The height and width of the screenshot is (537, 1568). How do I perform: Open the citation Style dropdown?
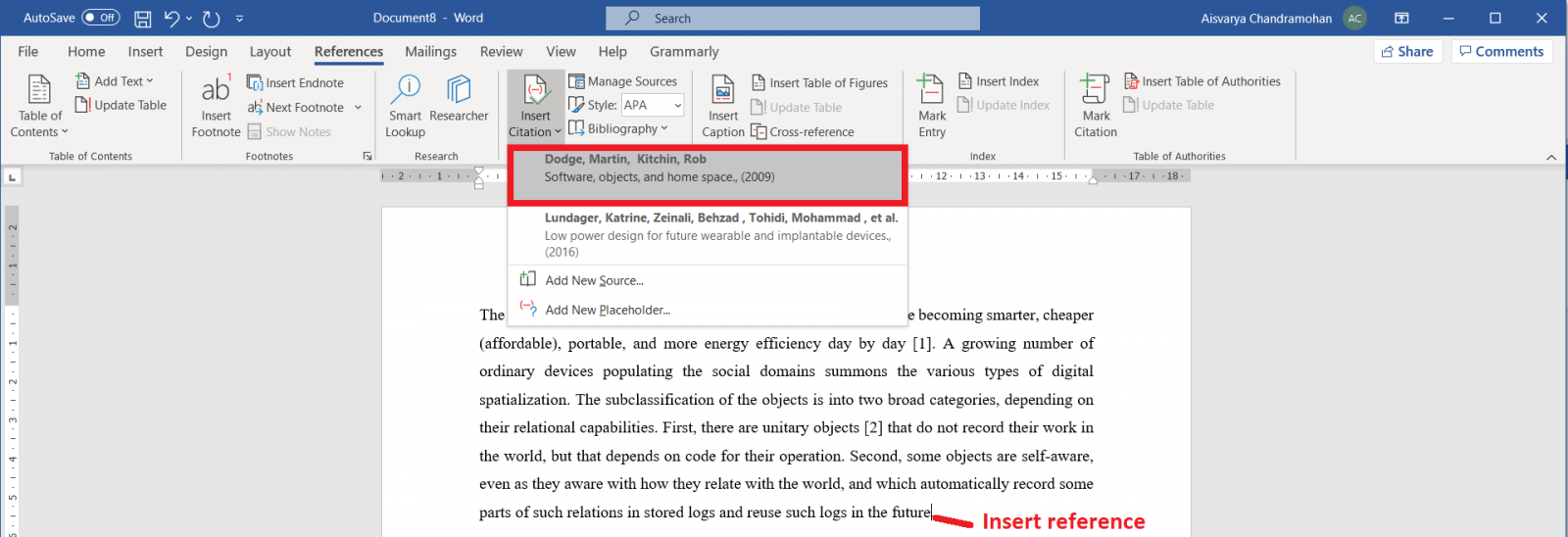point(653,105)
